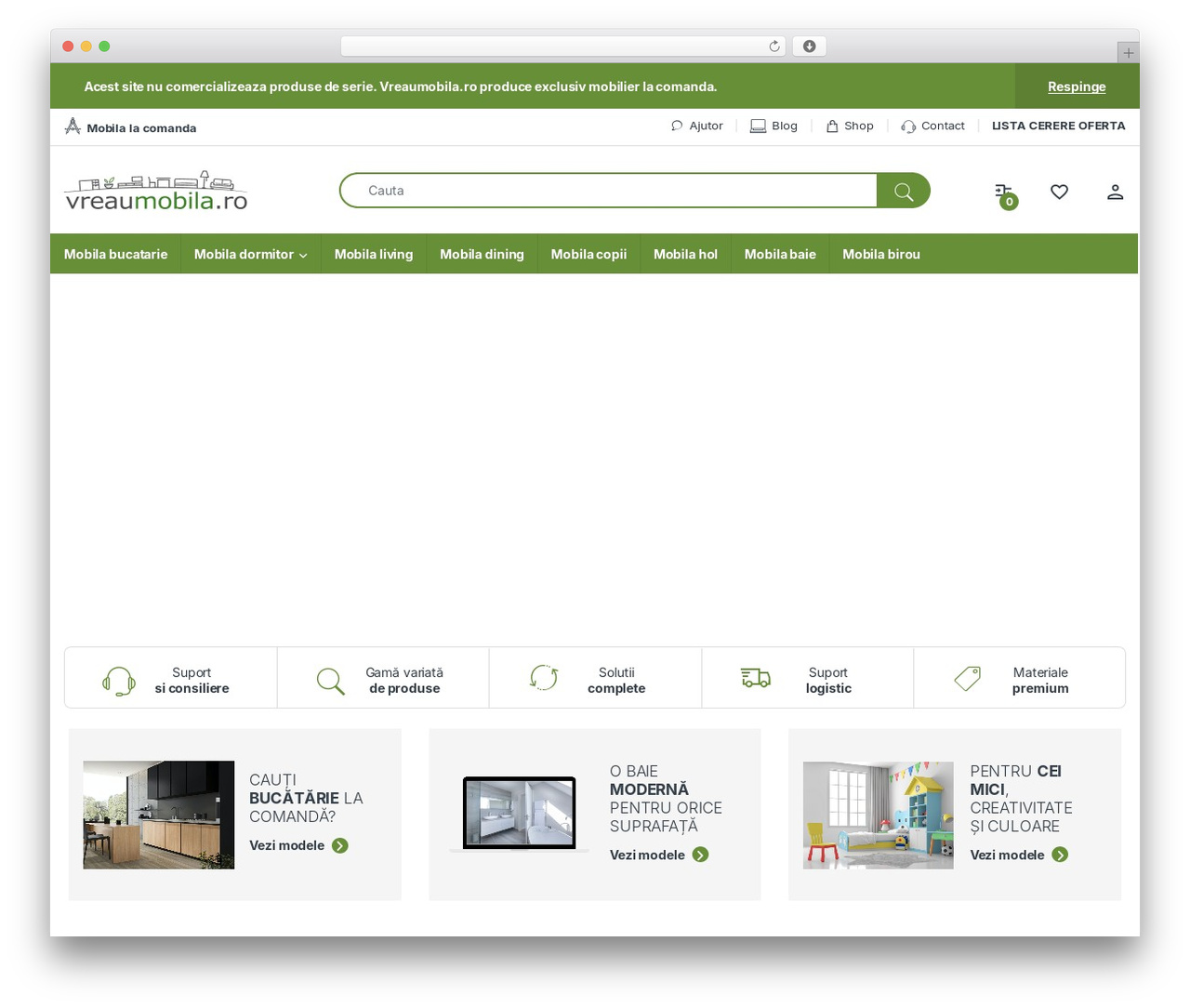Click the green arrow beside kids room Vezi modele
The width and height of the screenshot is (1190, 1008).
coord(1060,855)
